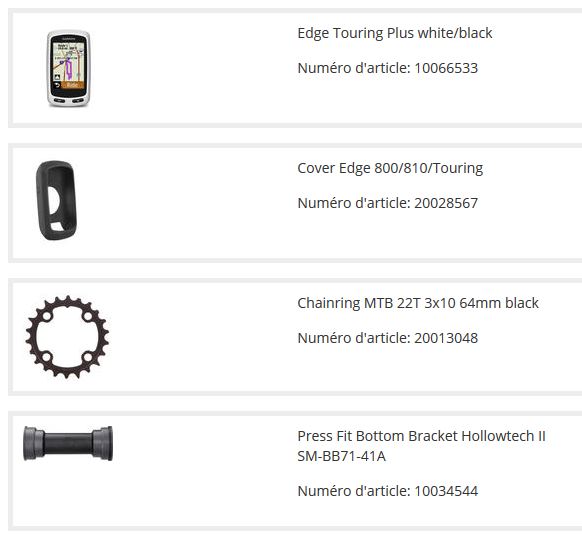Click Press Fit Bottom Bracket Hollowtech II title
The image size is (582, 537).
422,436
